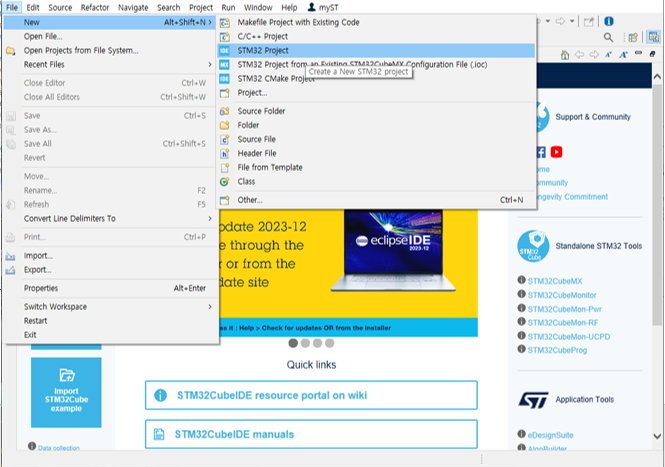Open the Facebook icon under Support & Community
Viewport: 665px width, 467px height.
(541, 152)
